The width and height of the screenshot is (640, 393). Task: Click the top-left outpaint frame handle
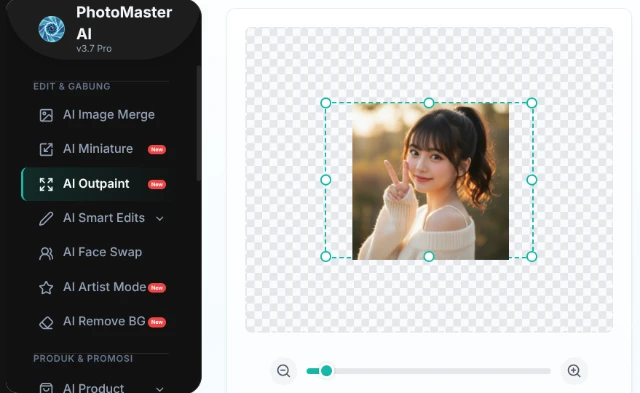coord(326,103)
